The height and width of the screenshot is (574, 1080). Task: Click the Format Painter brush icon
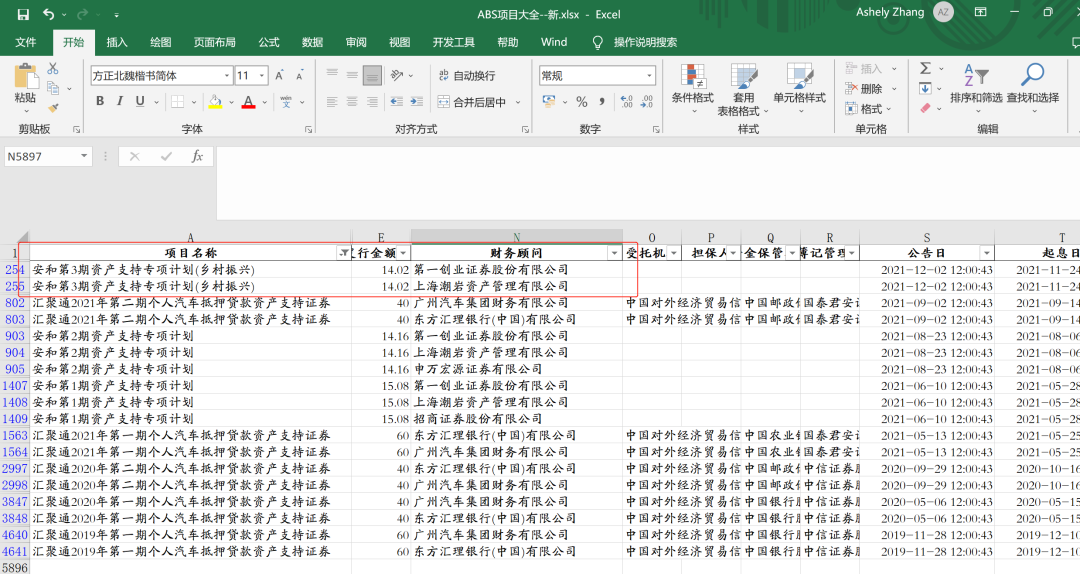pyautogui.click(x=53, y=107)
